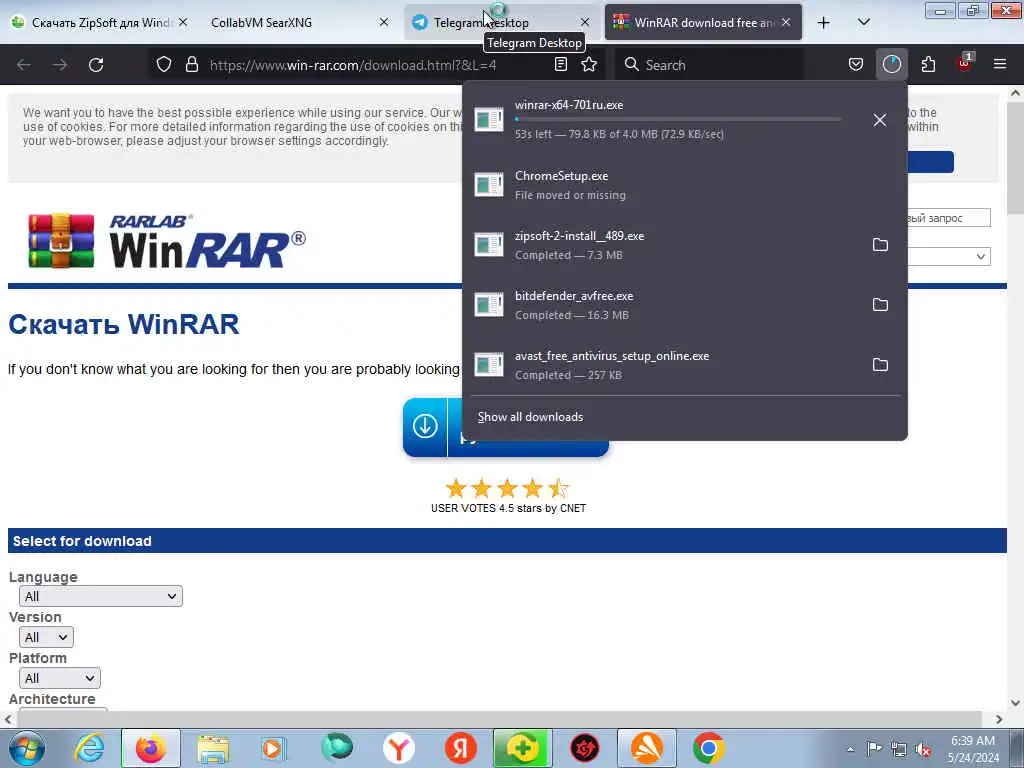
Task: Cancel the winrar-x64-701ru.exe download
Action: [x=880, y=120]
